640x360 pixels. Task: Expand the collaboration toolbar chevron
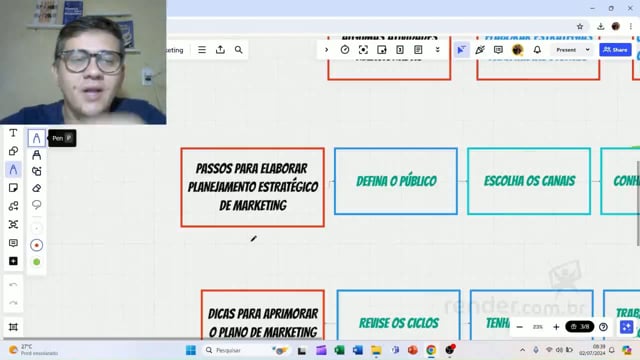(327, 50)
